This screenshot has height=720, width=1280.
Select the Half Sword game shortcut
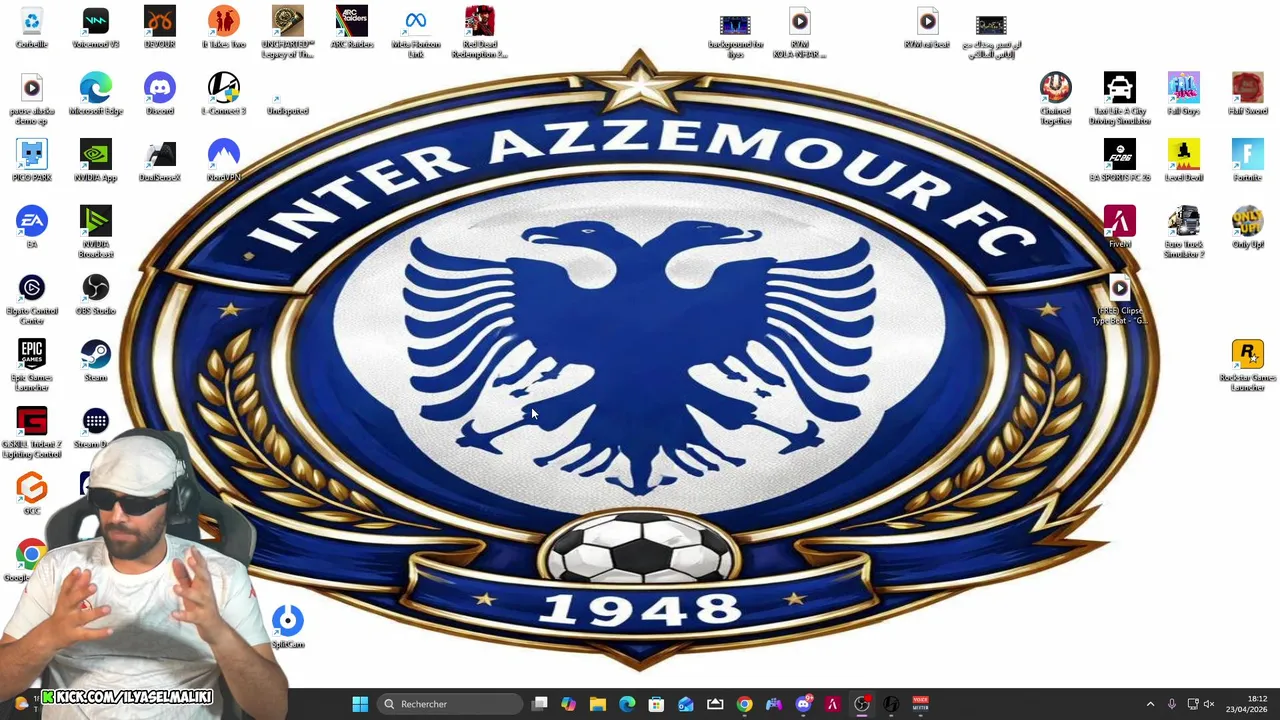point(1247,95)
